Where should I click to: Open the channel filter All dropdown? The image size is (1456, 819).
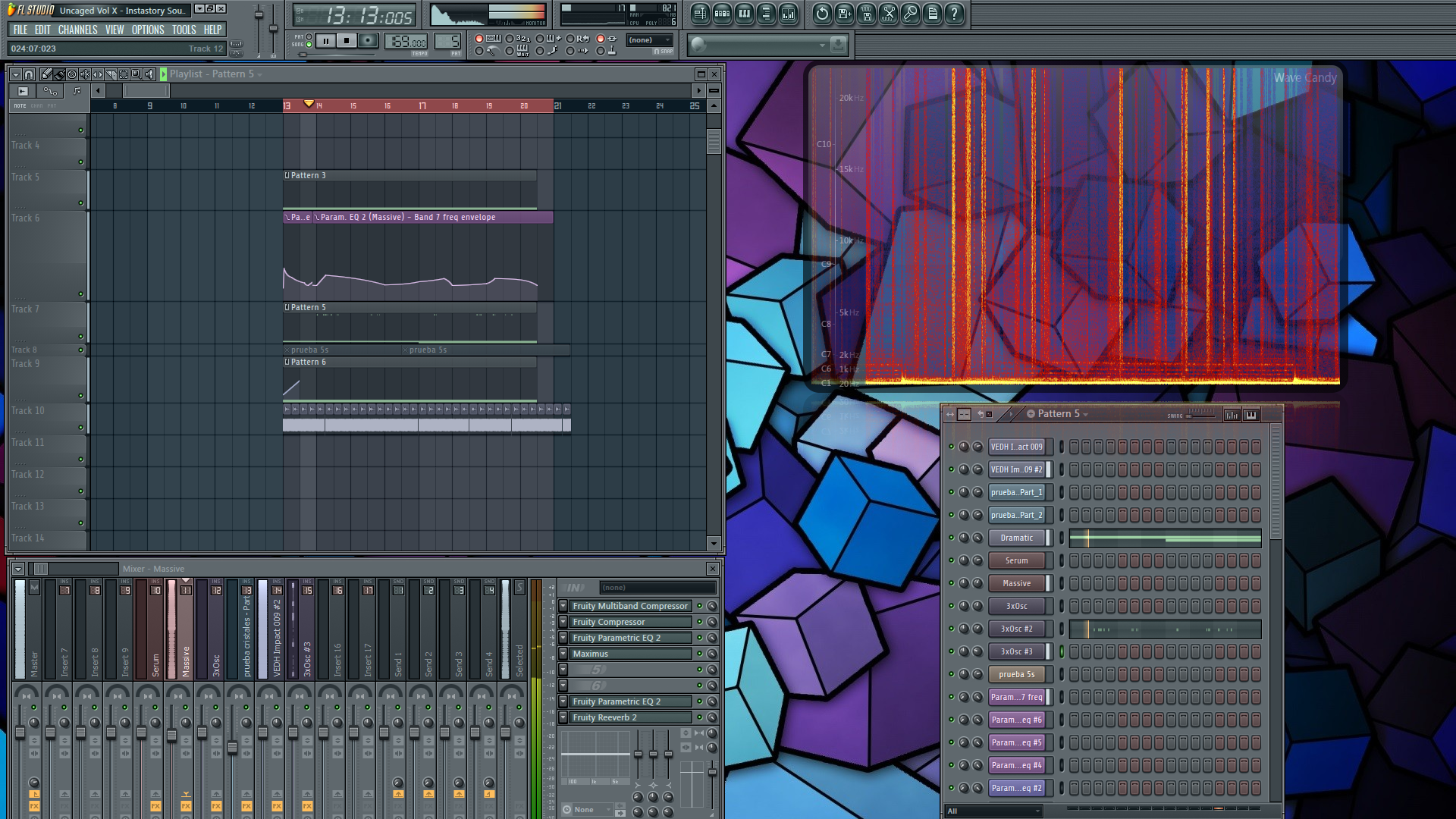(993, 811)
